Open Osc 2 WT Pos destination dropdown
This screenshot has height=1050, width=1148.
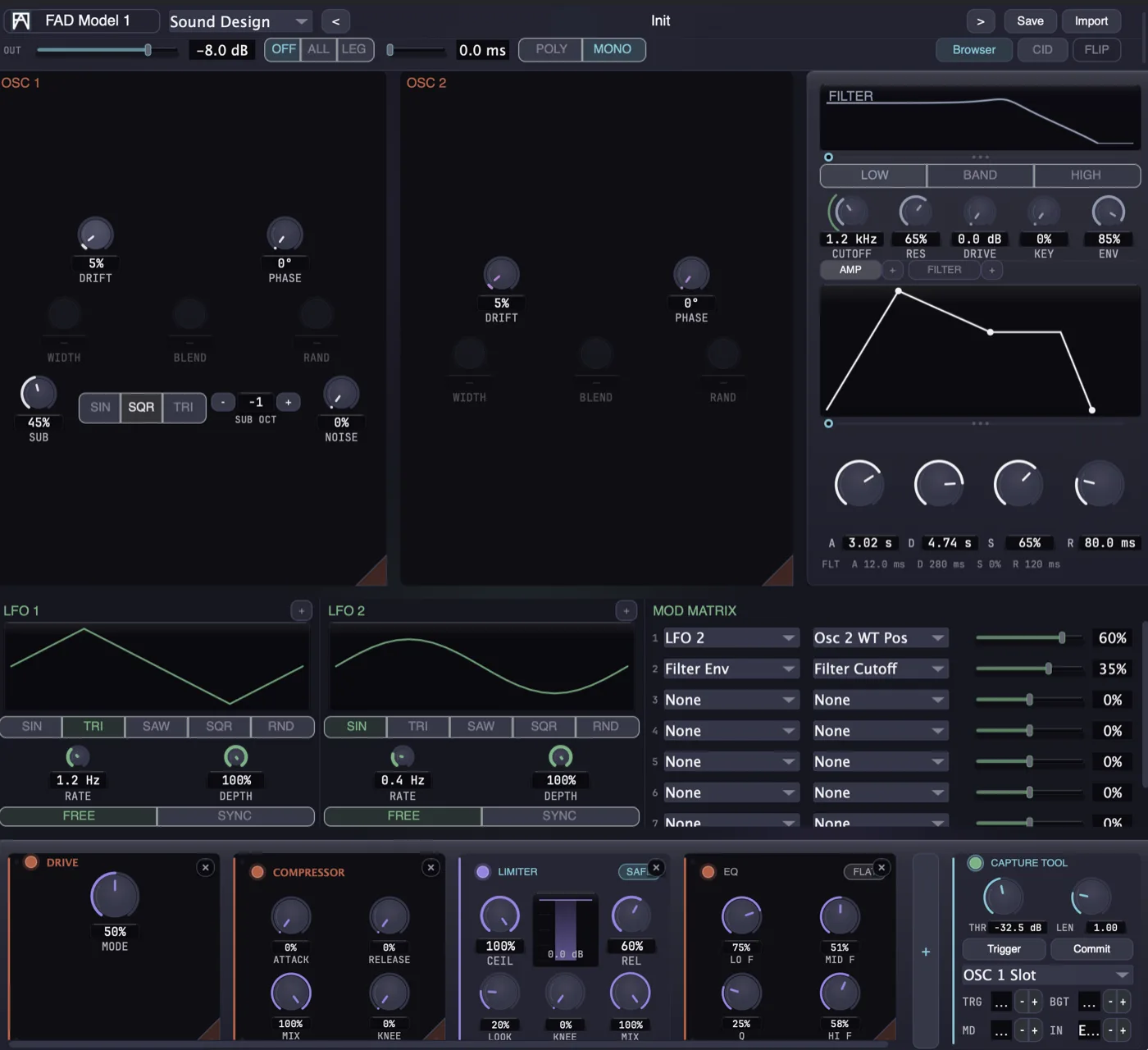[x=880, y=638]
